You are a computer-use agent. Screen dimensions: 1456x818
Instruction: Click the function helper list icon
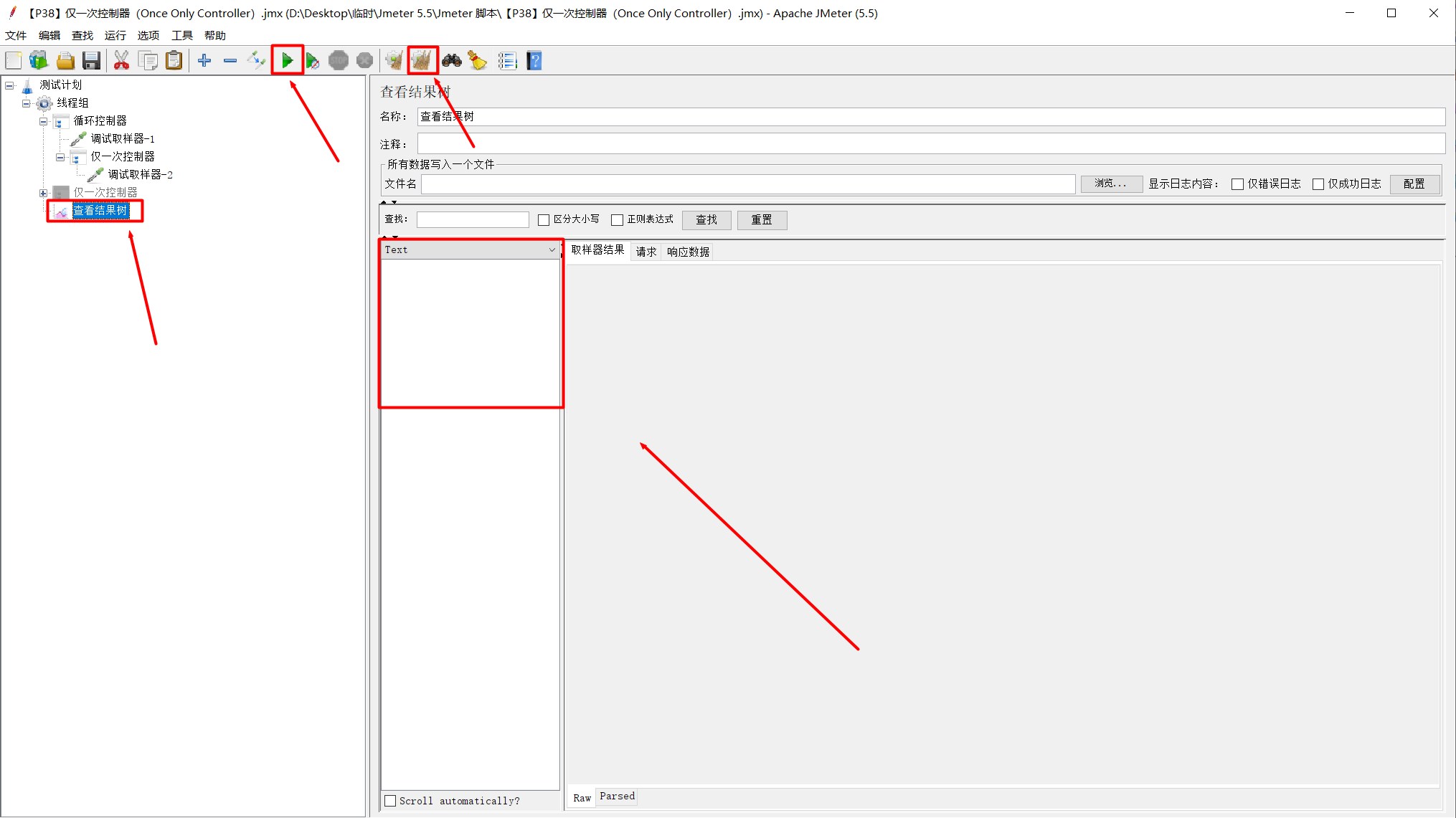pos(507,61)
